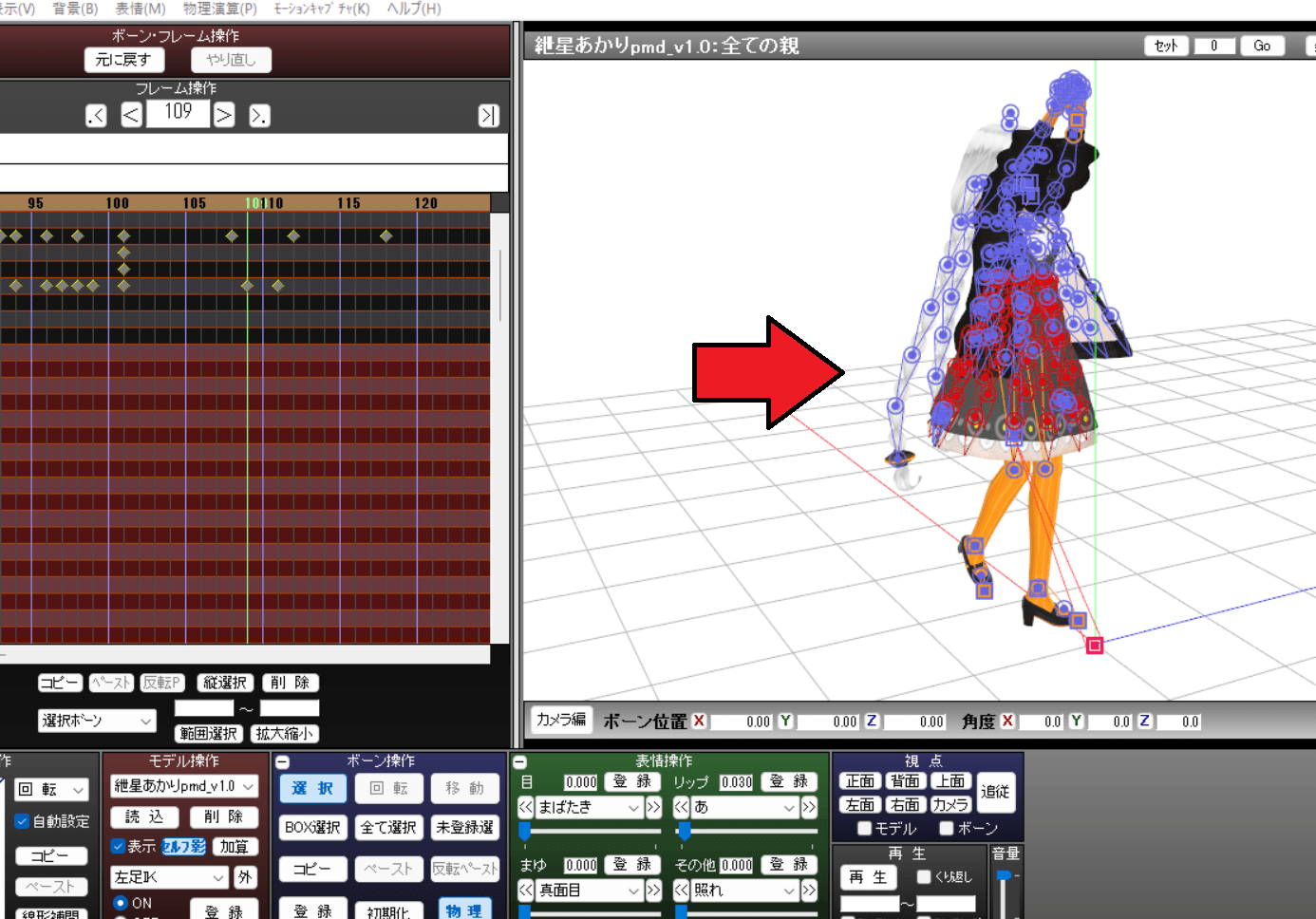The height and width of the screenshot is (919, 1316).
Task: Click the '>>' arrow beside リップ あ
Action: [x=809, y=807]
